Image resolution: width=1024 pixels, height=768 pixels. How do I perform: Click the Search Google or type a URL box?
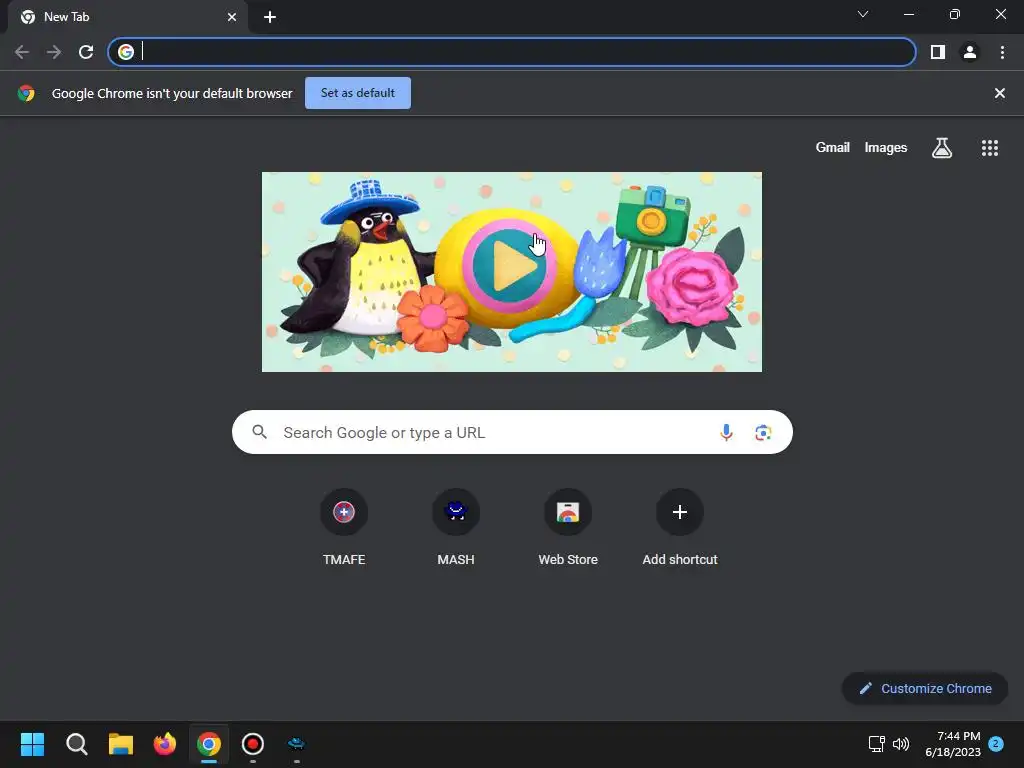512,432
